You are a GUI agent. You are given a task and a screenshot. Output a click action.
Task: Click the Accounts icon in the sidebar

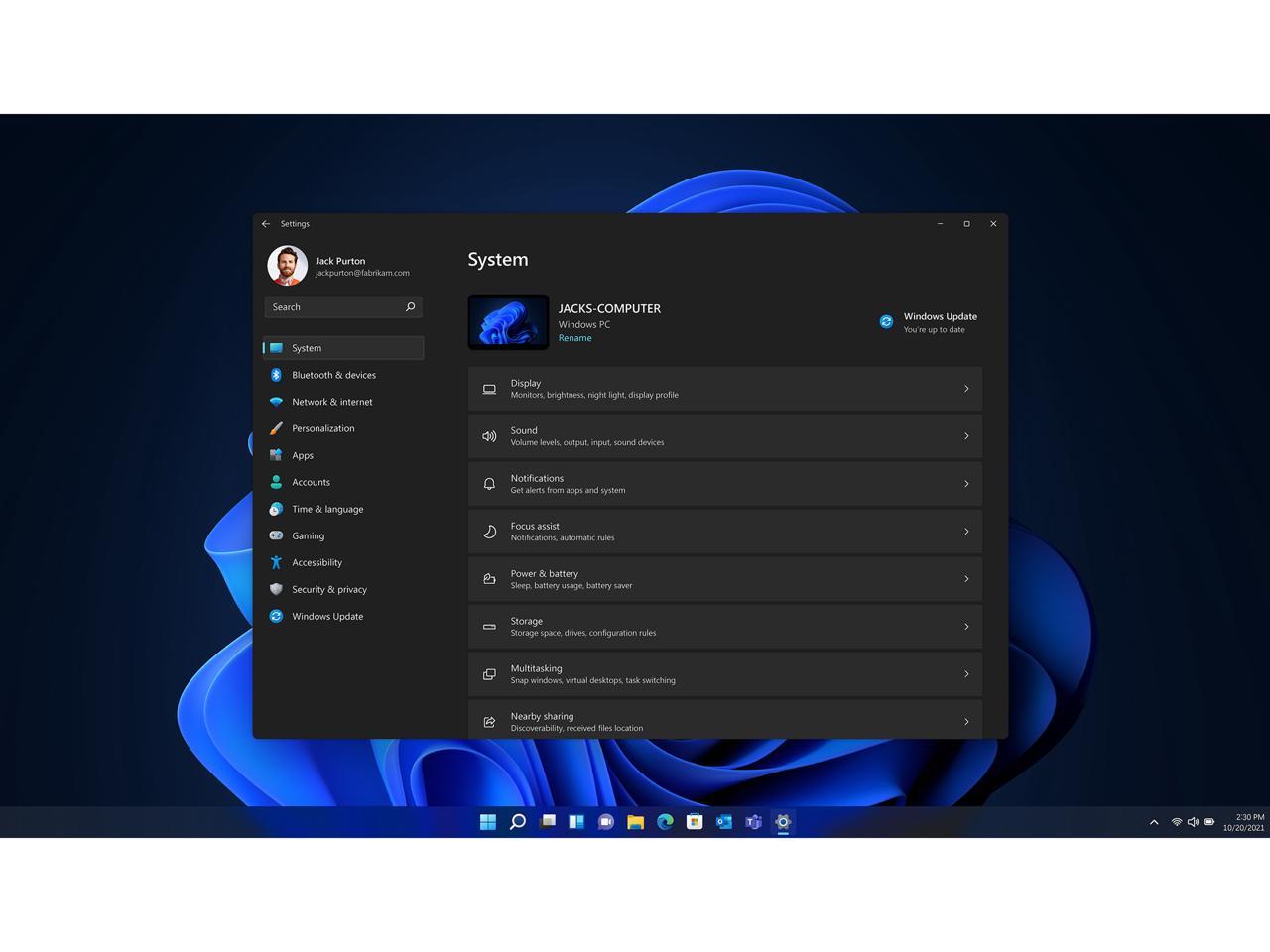pos(276,482)
